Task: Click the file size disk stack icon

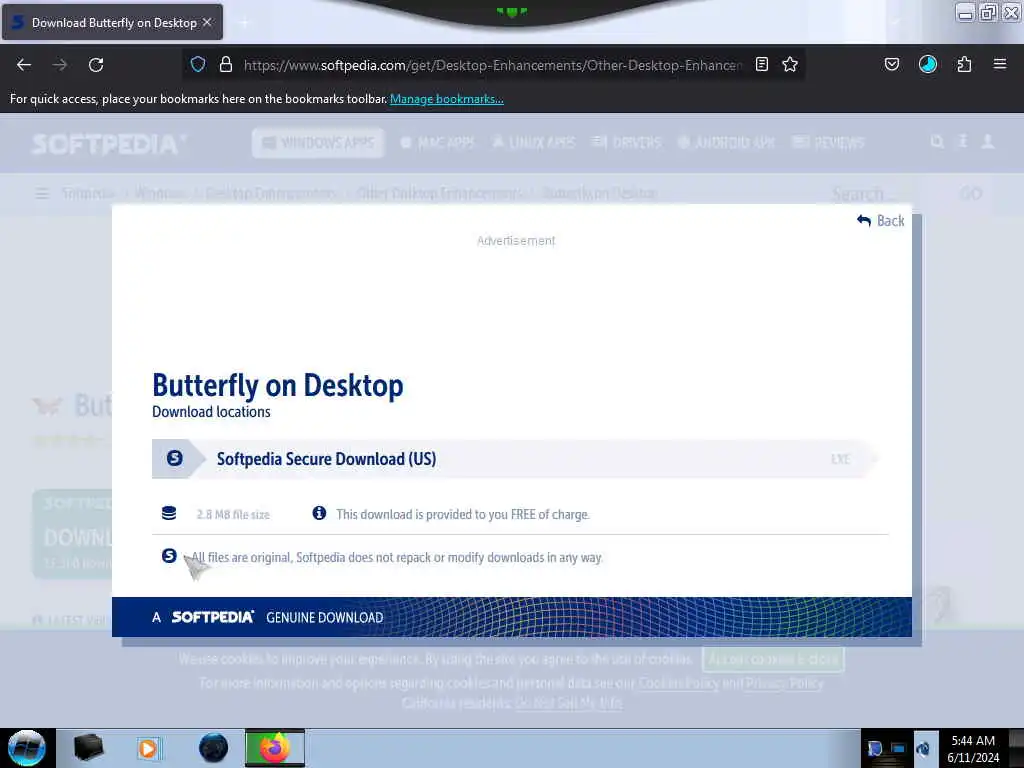Action: (169, 513)
